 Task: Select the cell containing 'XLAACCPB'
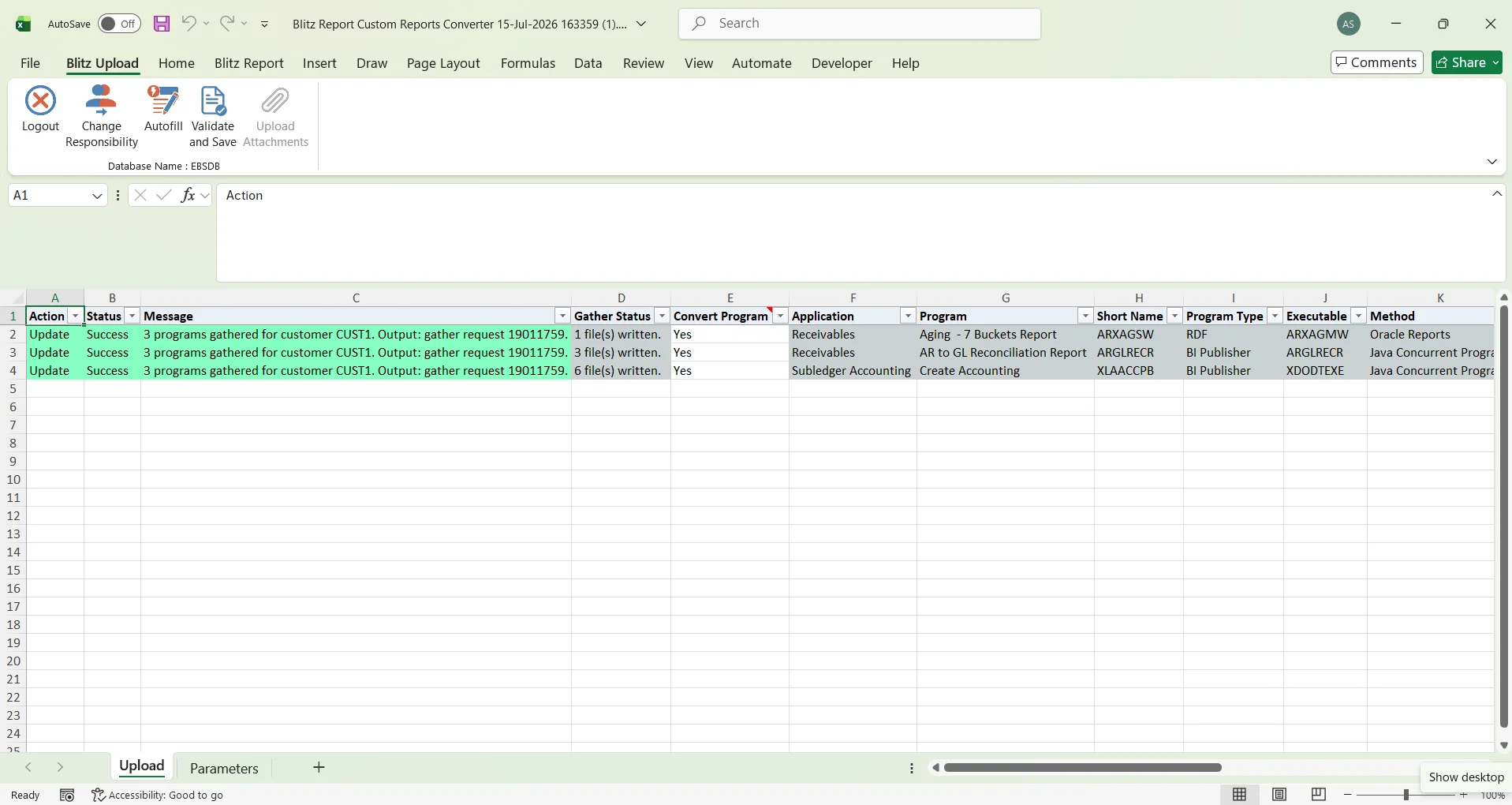(1139, 371)
